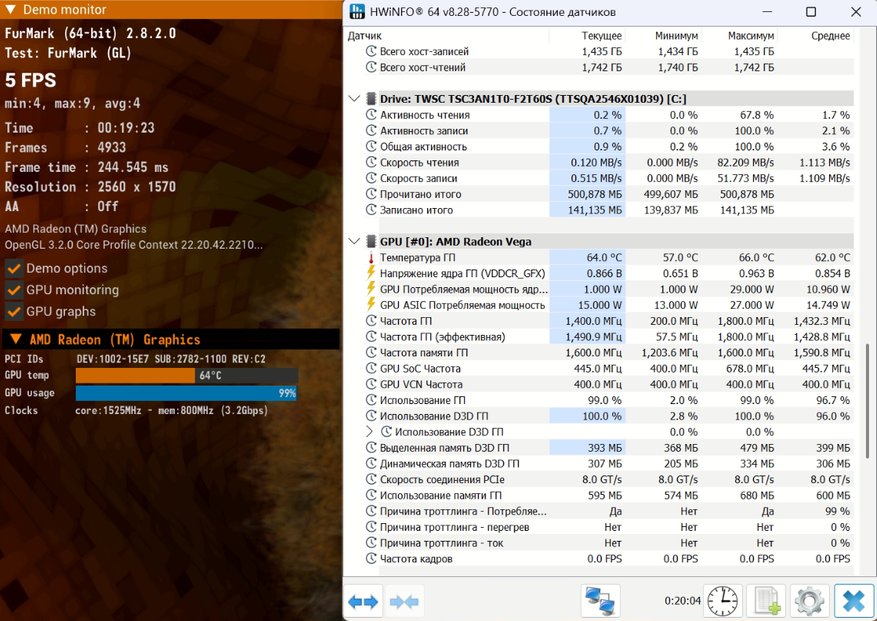This screenshot has width=877, height=621.
Task: Click the 5 FPS readout in FurMark
Action: [31, 81]
